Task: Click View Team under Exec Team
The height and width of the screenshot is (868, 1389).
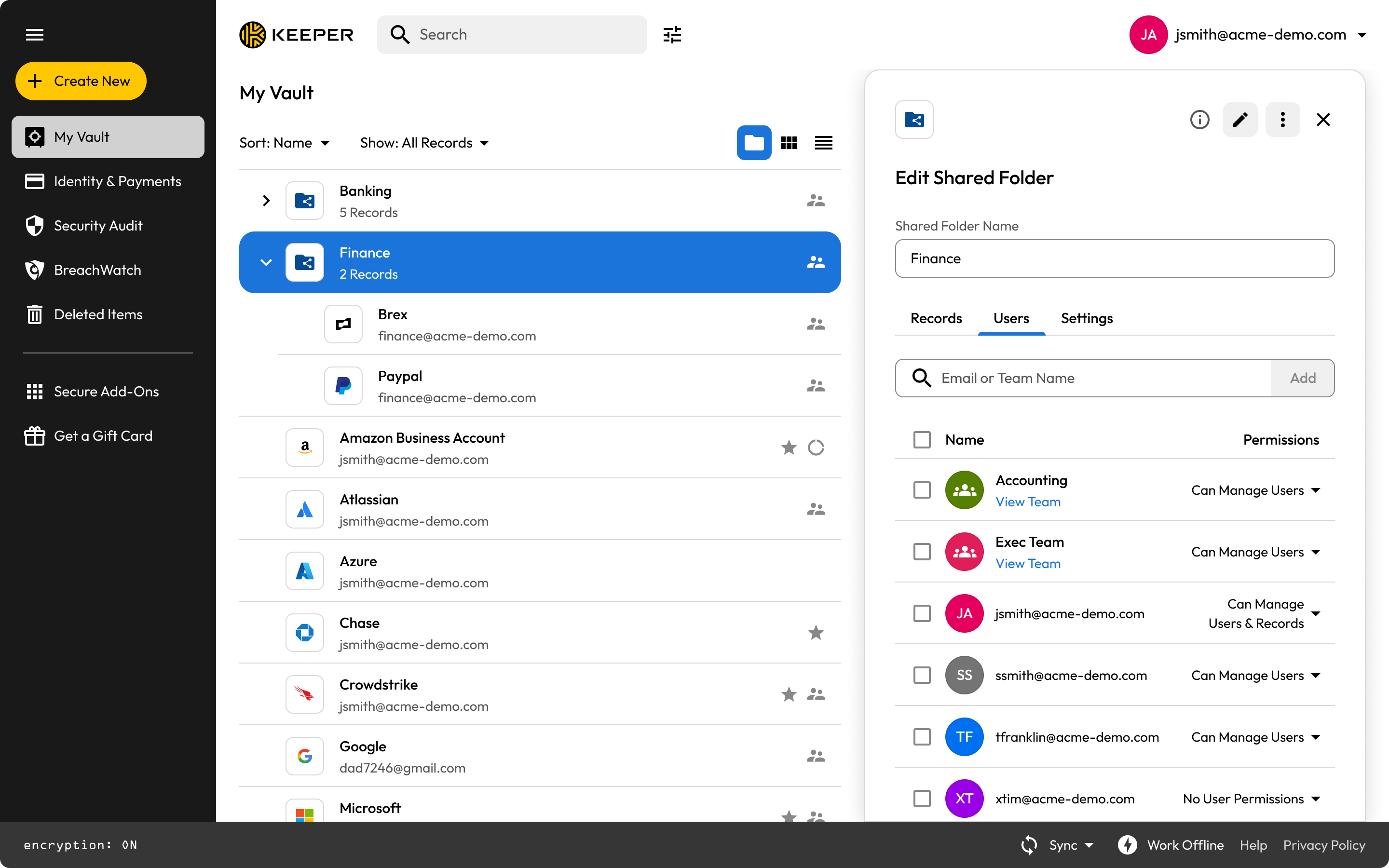Action: point(1027,564)
